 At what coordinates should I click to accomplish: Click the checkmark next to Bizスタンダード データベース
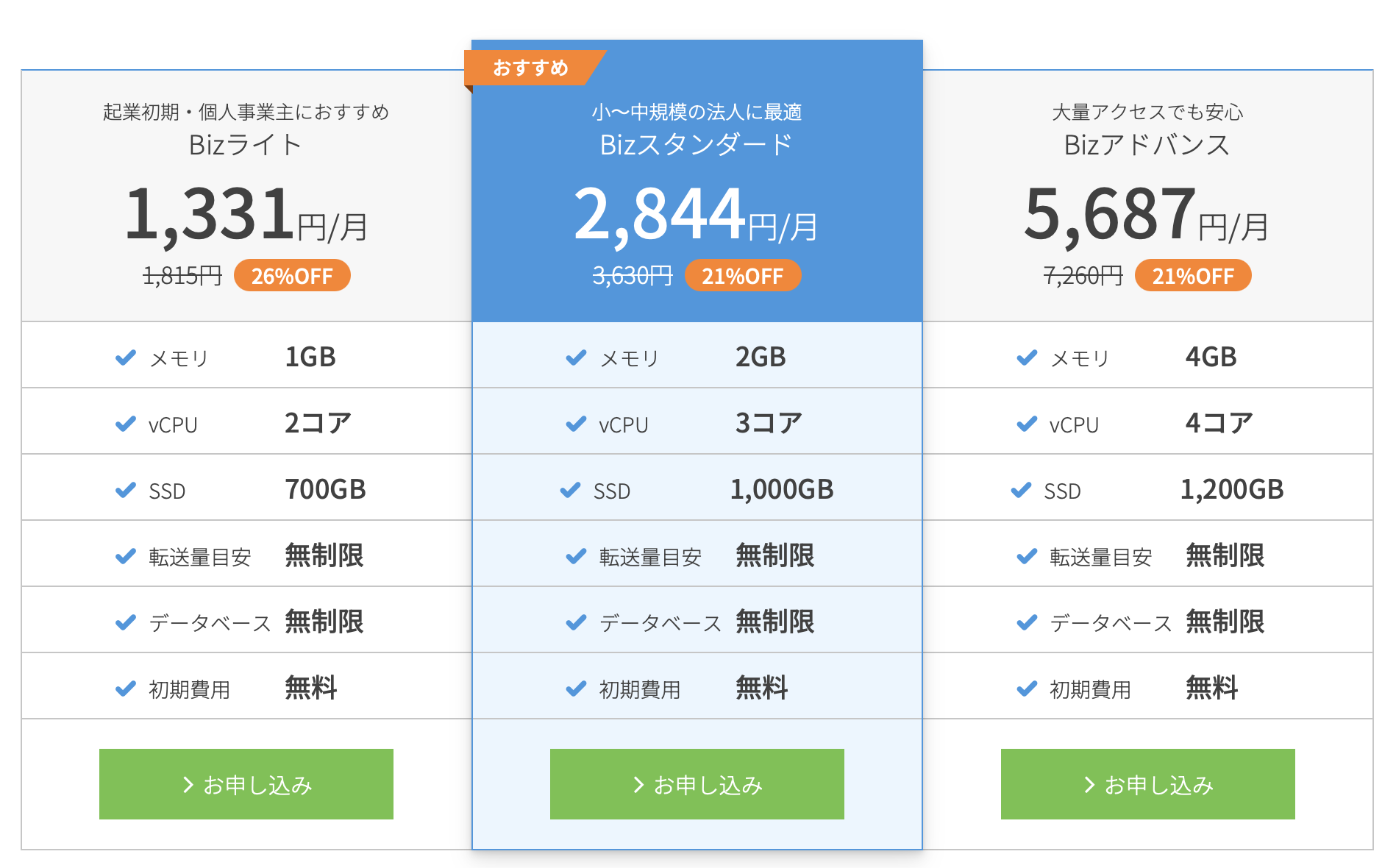pyautogui.click(x=576, y=622)
